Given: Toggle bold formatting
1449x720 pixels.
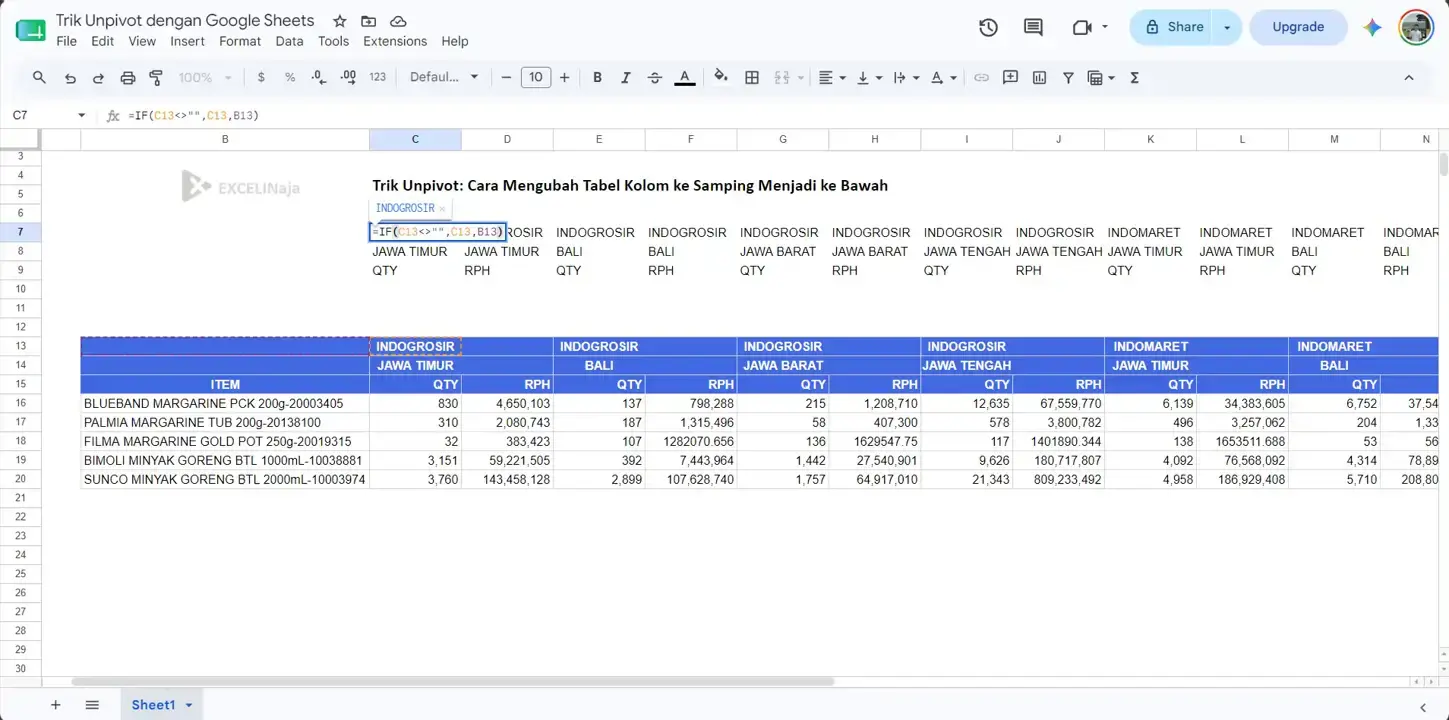Looking at the screenshot, I should tap(597, 77).
